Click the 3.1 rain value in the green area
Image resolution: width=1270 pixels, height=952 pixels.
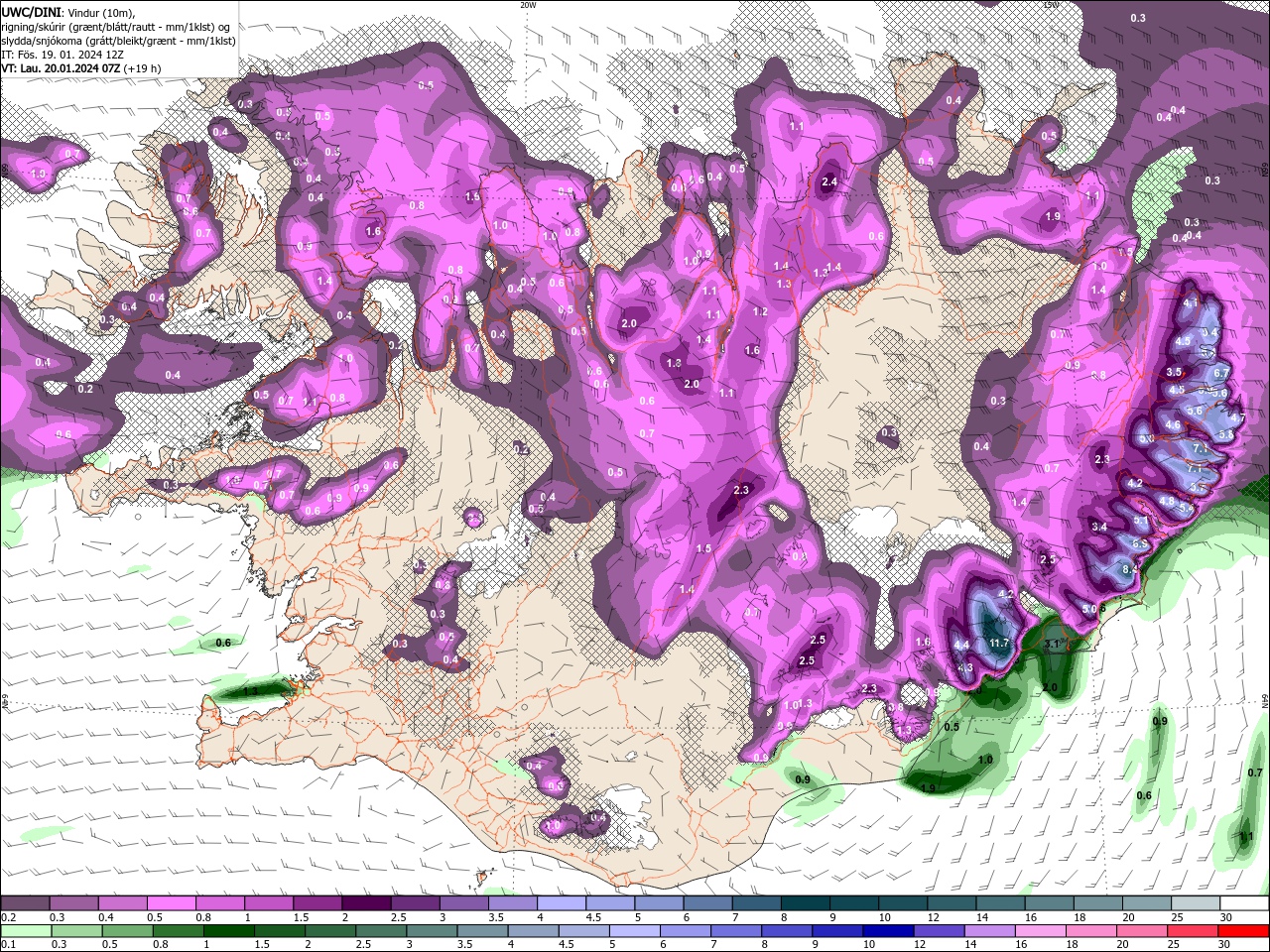pyautogui.click(x=1053, y=645)
